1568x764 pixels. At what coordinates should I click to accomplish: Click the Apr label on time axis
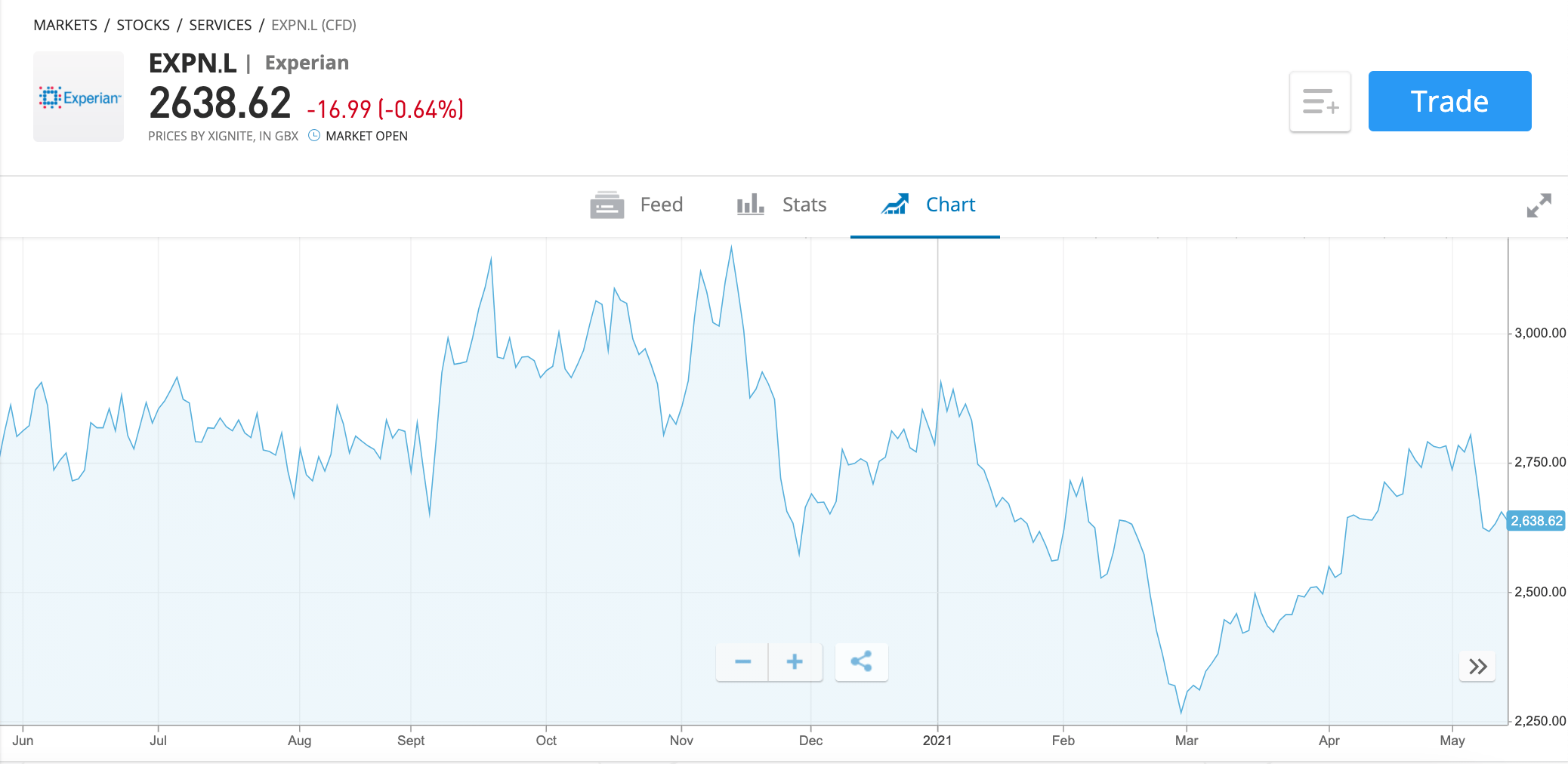click(1329, 741)
